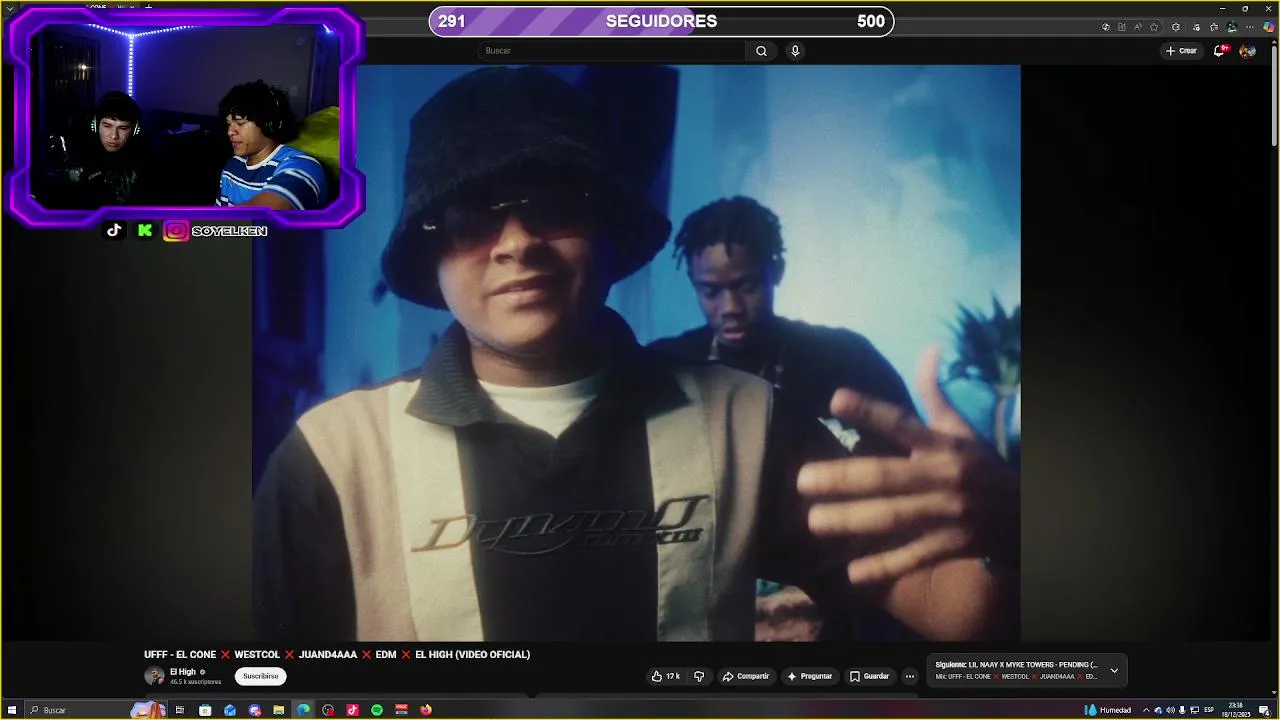Open the Humedad weather widget

[1108, 710]
